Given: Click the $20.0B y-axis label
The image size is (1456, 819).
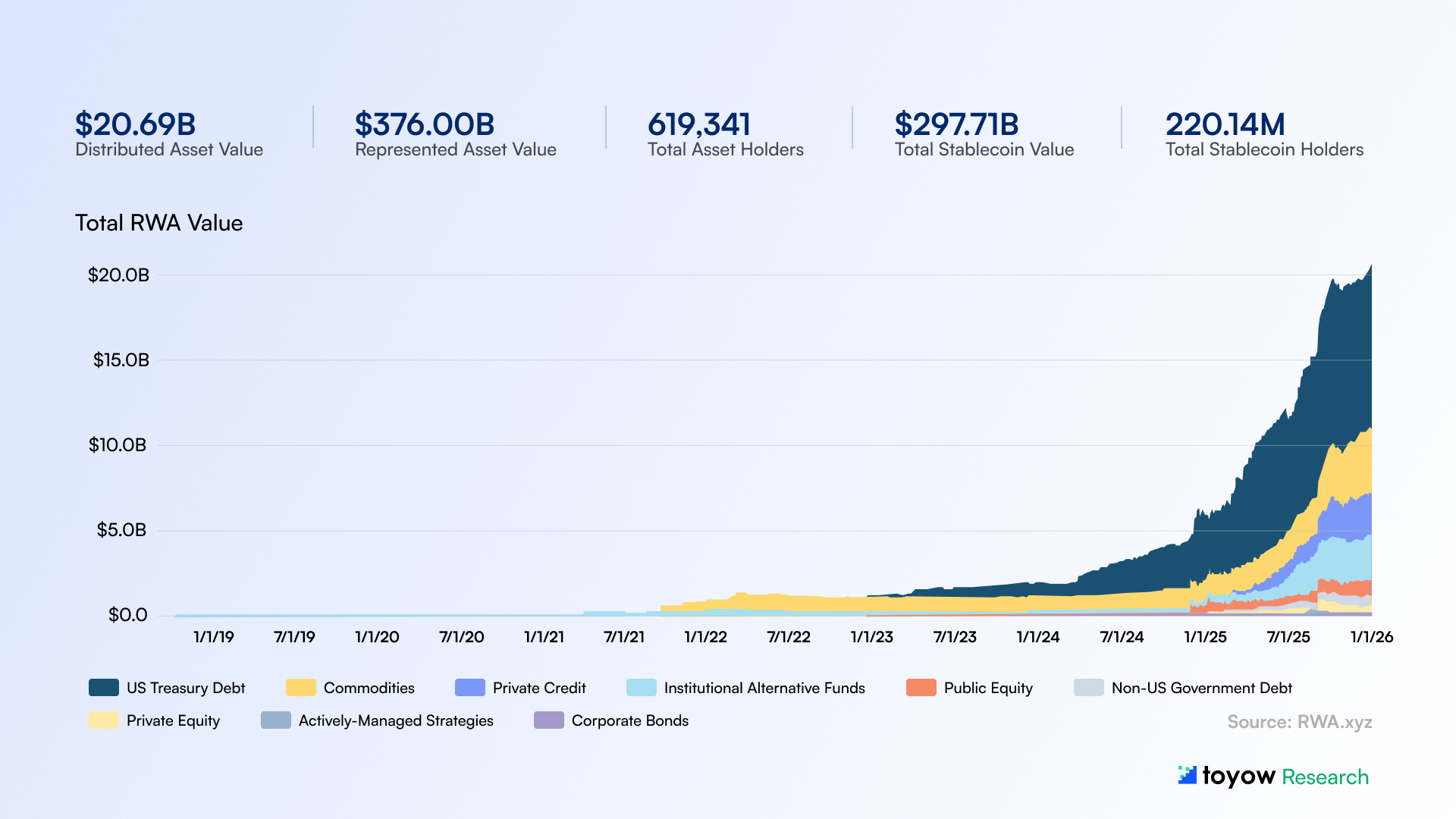Looking at the screenshot, I should (x=118, y=275).
